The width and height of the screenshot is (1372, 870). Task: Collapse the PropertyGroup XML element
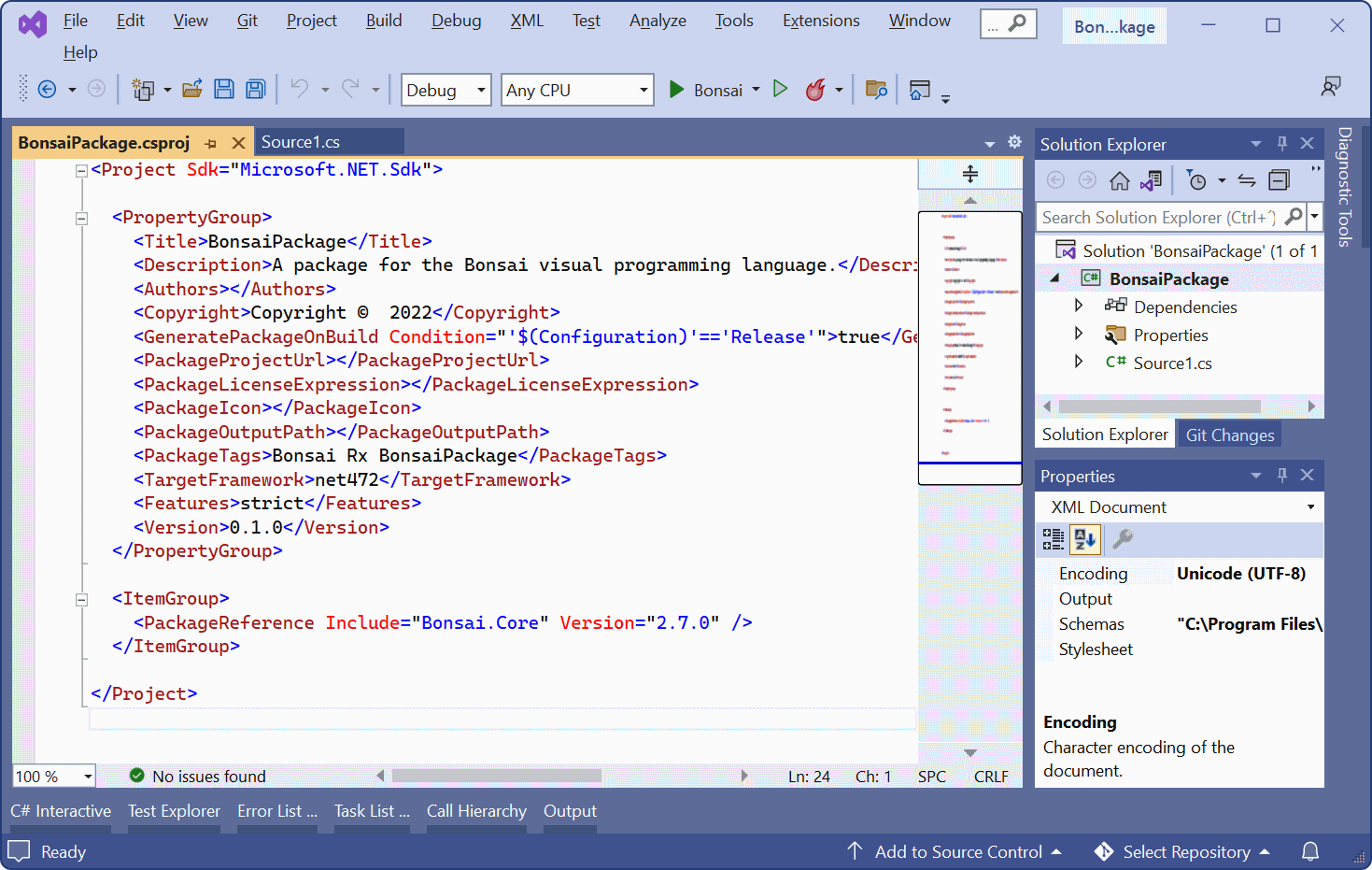click(81, 218)
